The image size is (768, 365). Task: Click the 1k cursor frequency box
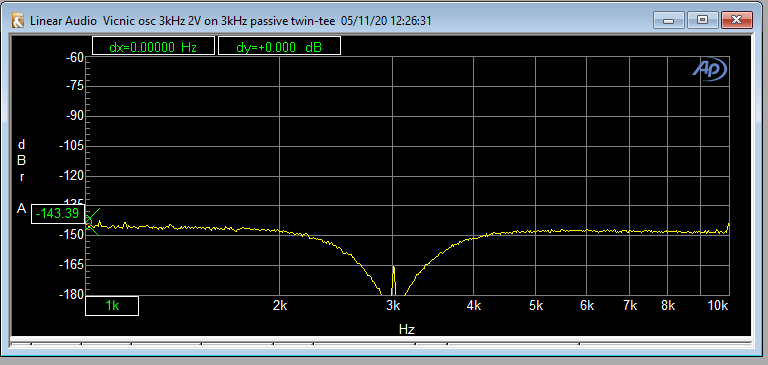pyautogui.click(x=112, y=306)
